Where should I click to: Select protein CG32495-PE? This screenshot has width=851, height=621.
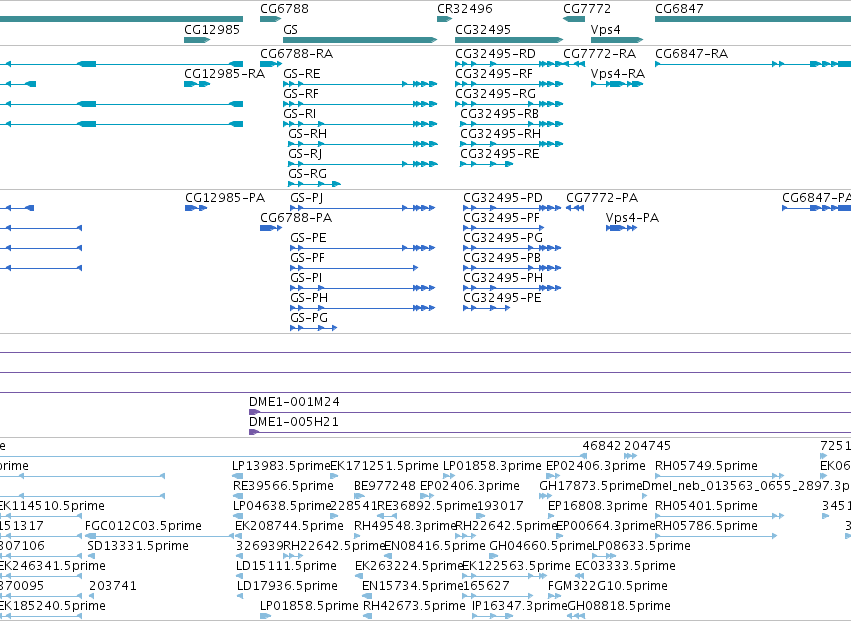click(x=486, y=308)
